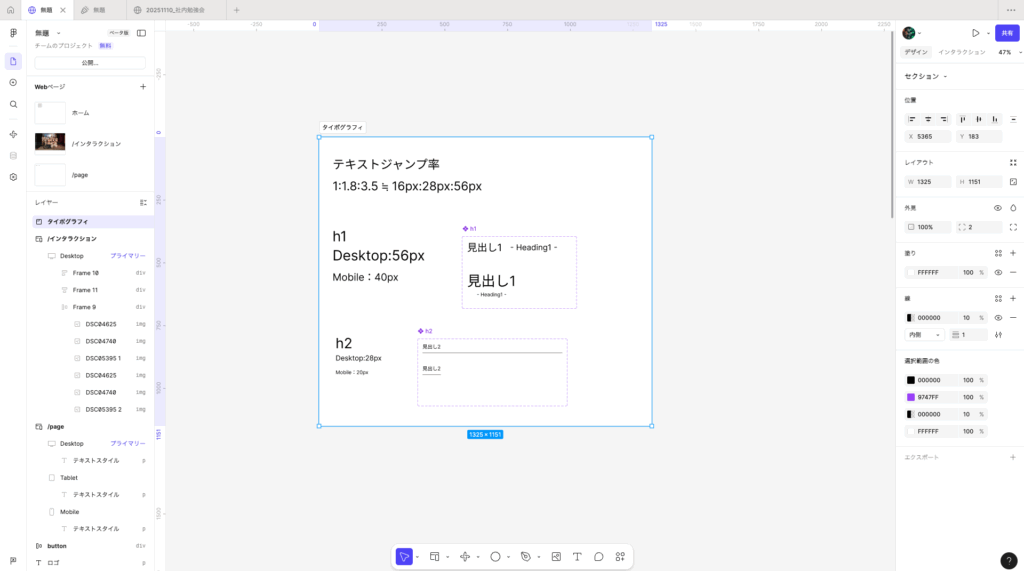This screenshot has height=571, width=1024.
Task: Select the タイポグラフィ layer in layers panel
Action: (x=68, y=221)
